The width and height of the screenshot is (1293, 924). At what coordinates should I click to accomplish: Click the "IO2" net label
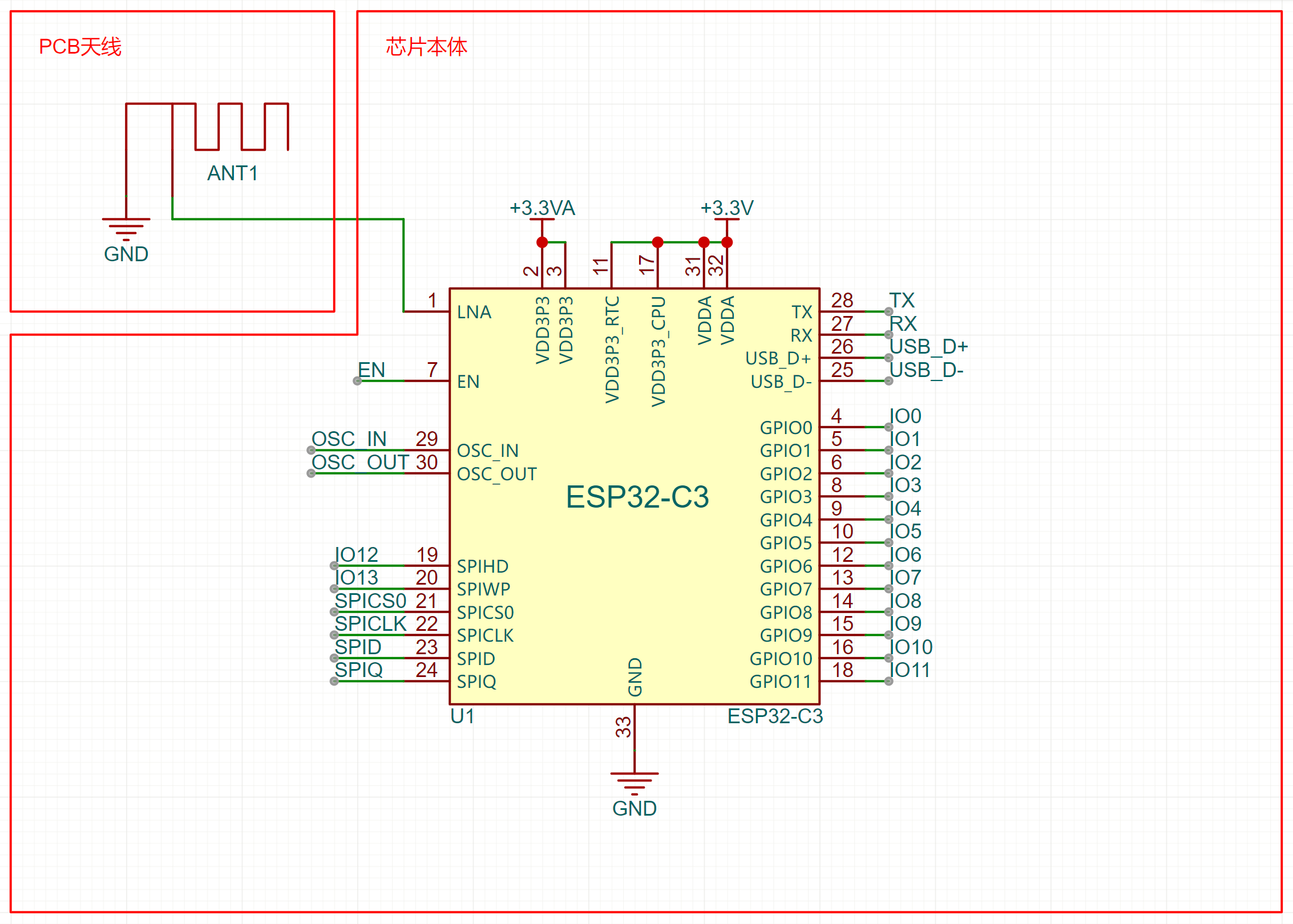pos(906,463)
